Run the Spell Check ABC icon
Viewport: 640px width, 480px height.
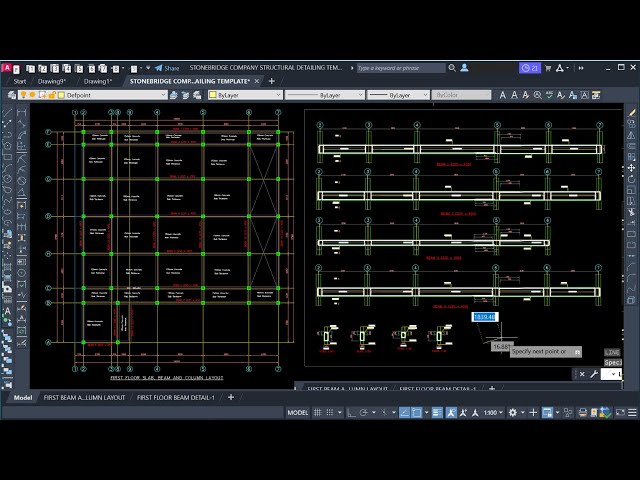(x=549, y=95)
